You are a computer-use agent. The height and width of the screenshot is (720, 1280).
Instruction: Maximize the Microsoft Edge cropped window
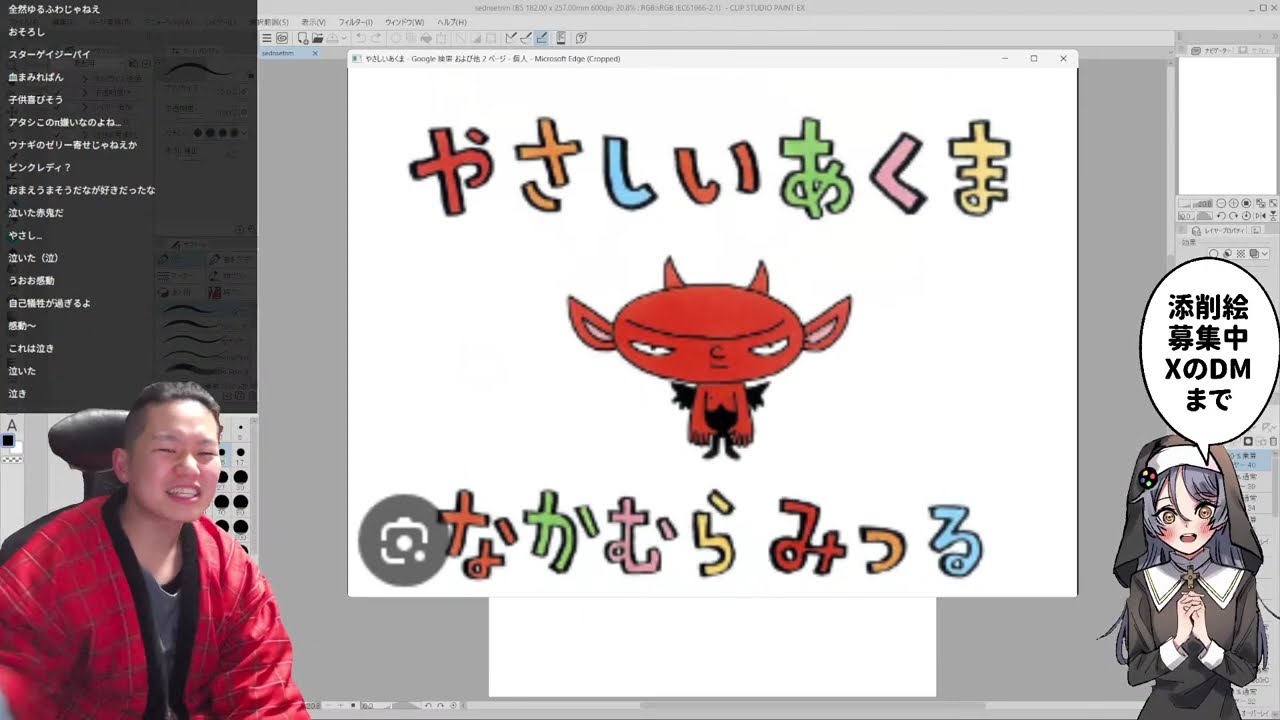pos(1034,58)
